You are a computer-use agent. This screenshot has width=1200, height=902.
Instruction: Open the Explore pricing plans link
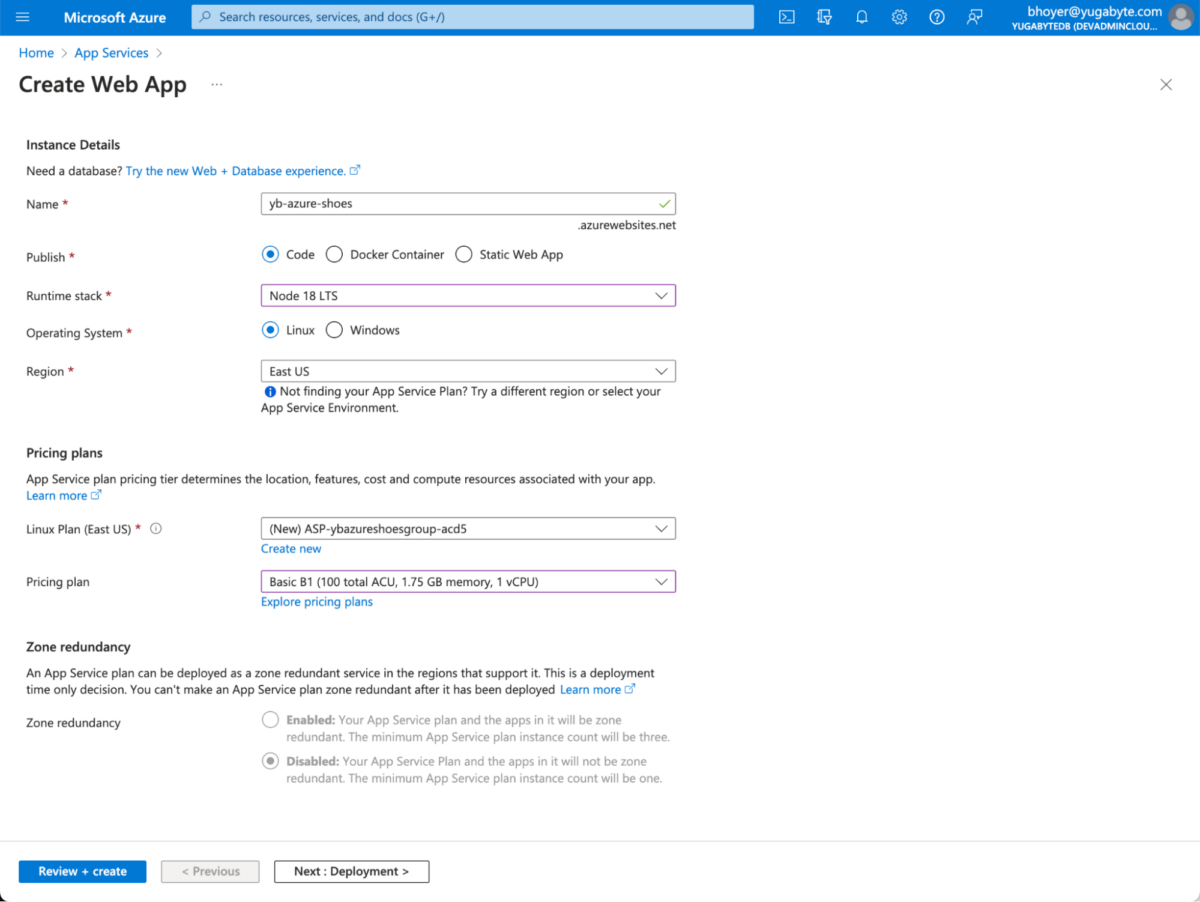tap(316, 601)
